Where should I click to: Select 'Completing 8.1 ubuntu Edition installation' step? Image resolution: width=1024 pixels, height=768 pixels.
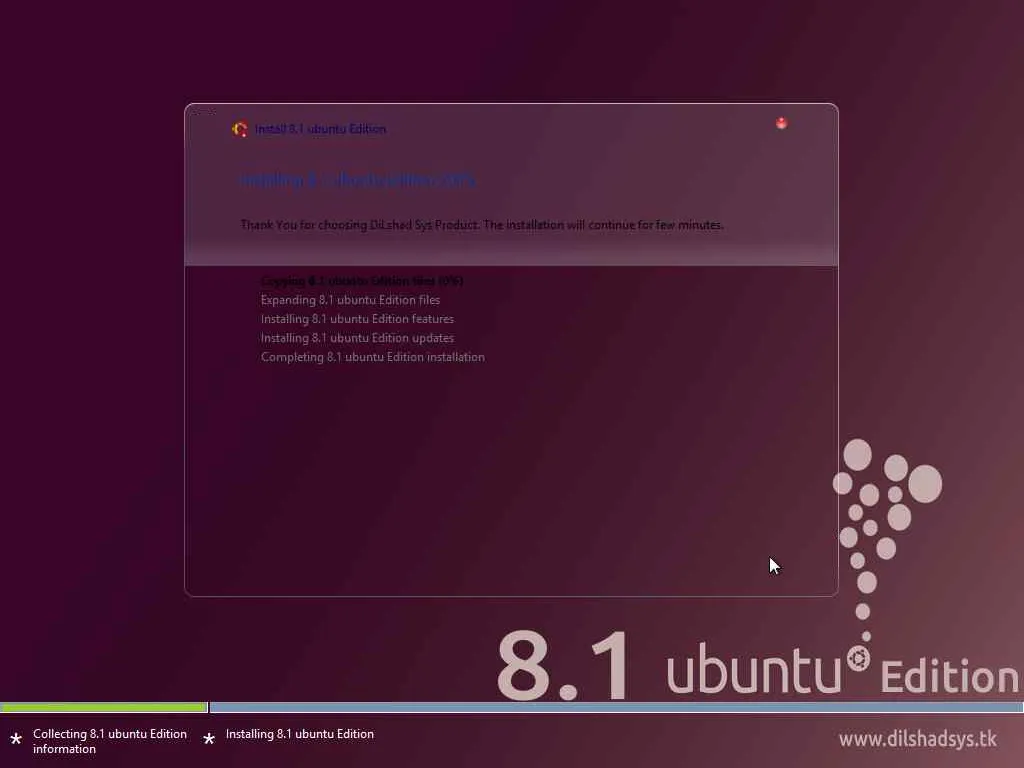372,357
